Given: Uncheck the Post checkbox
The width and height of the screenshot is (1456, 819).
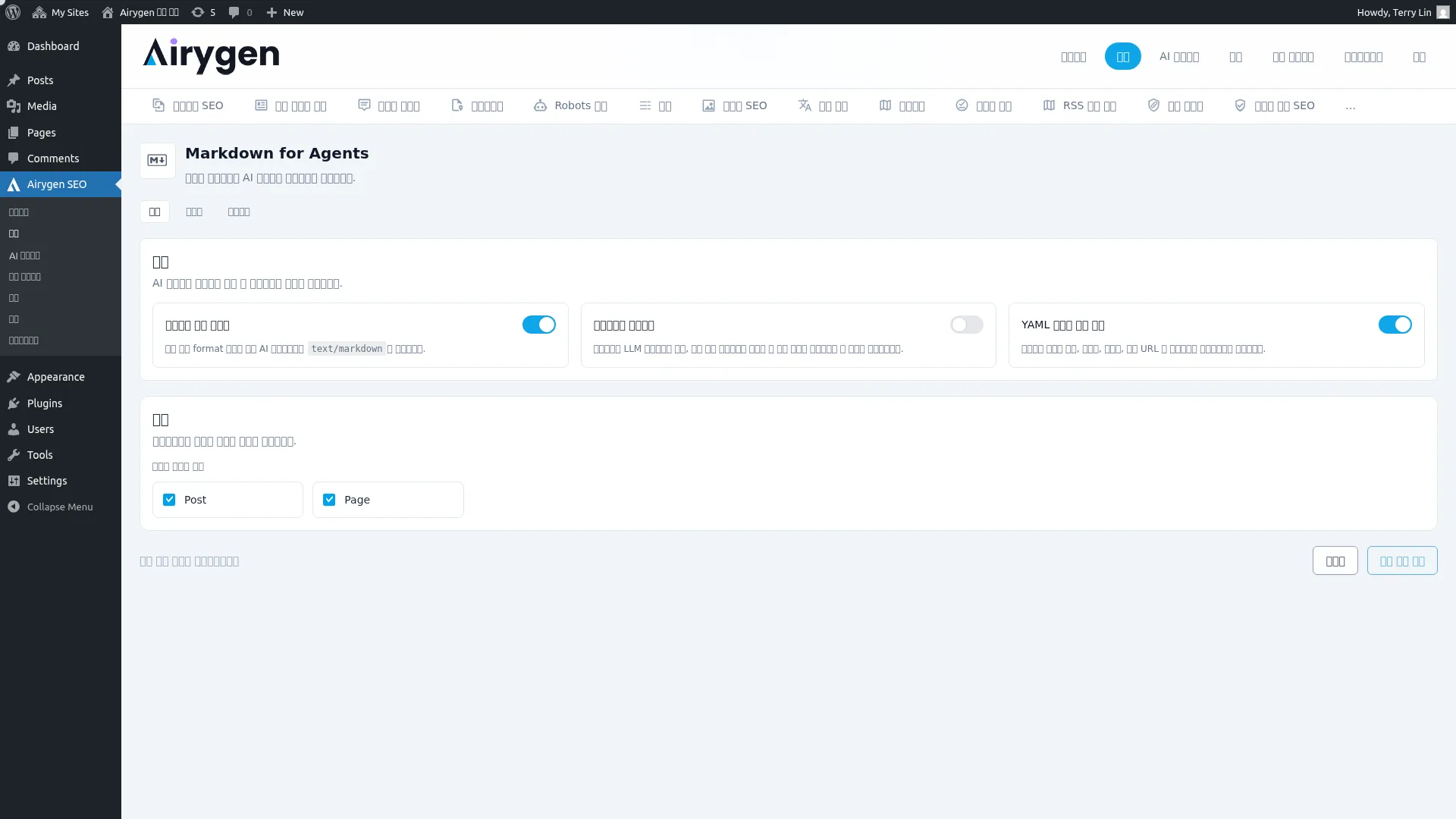Looking at the screenshot, I should (x=169, y=500).
